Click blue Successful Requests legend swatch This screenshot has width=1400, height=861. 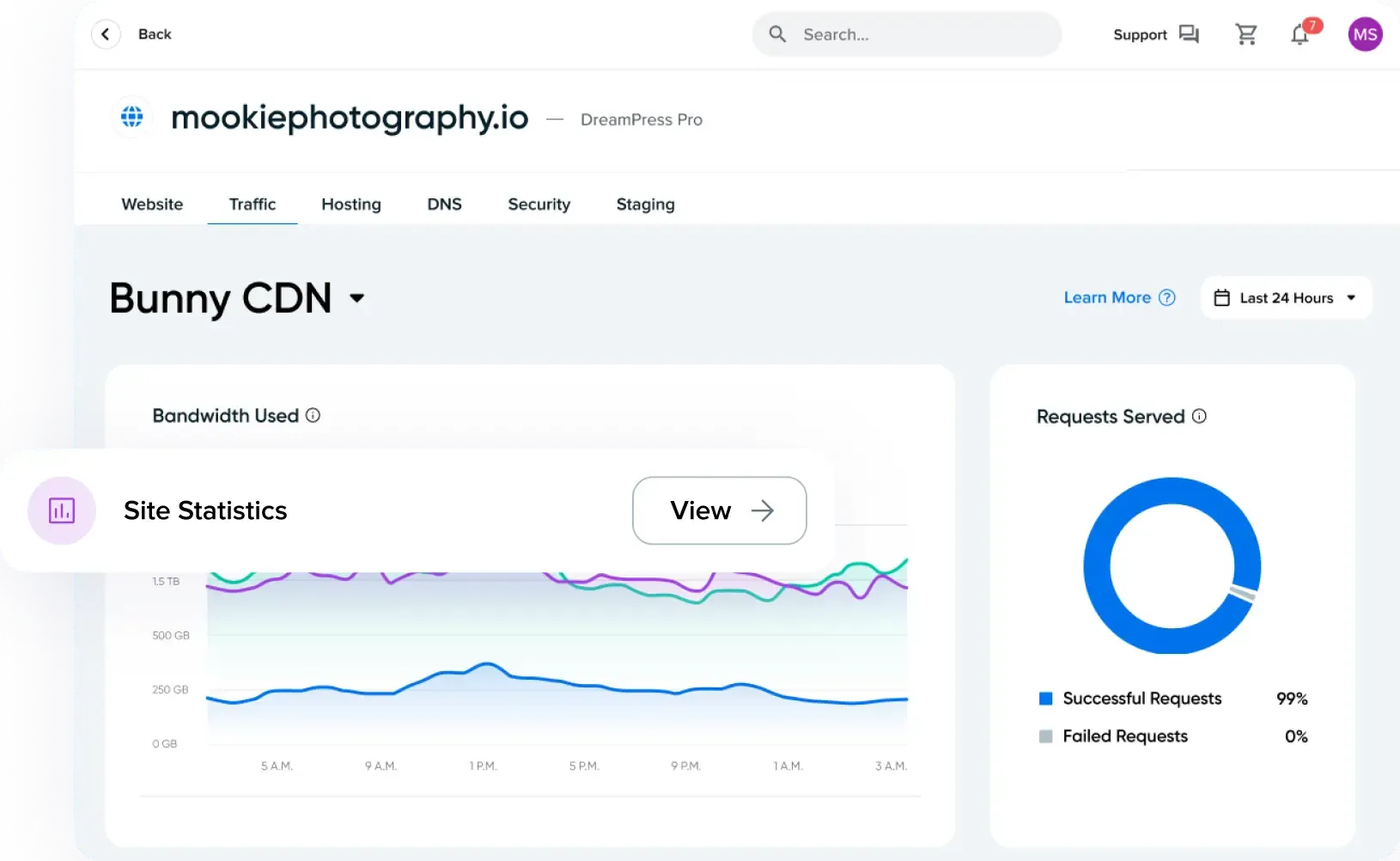1045,699
